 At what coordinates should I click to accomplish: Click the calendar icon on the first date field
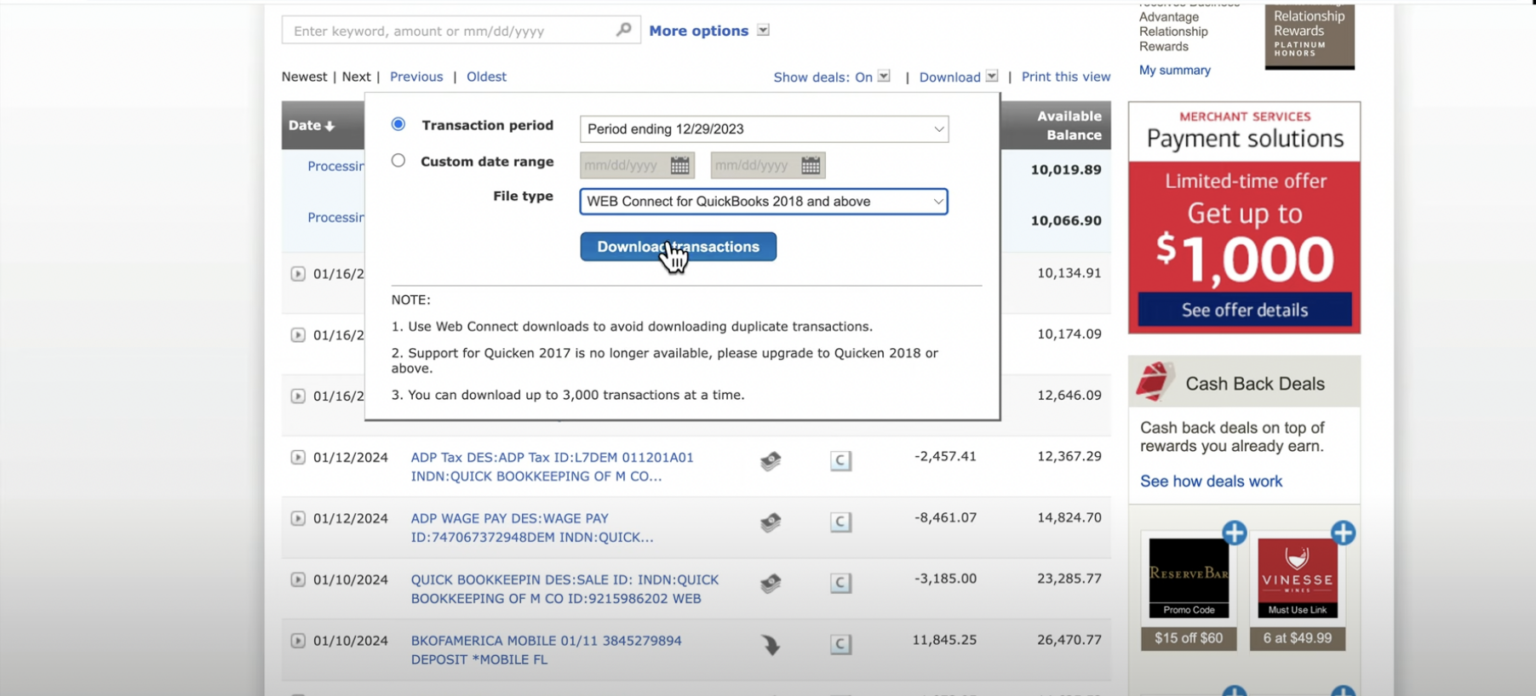(x=682, y=164)
